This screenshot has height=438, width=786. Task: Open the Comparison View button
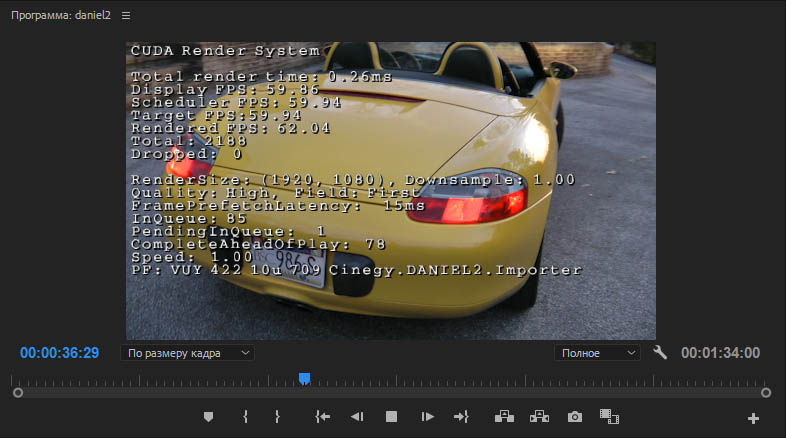click(x=610, y=416)
